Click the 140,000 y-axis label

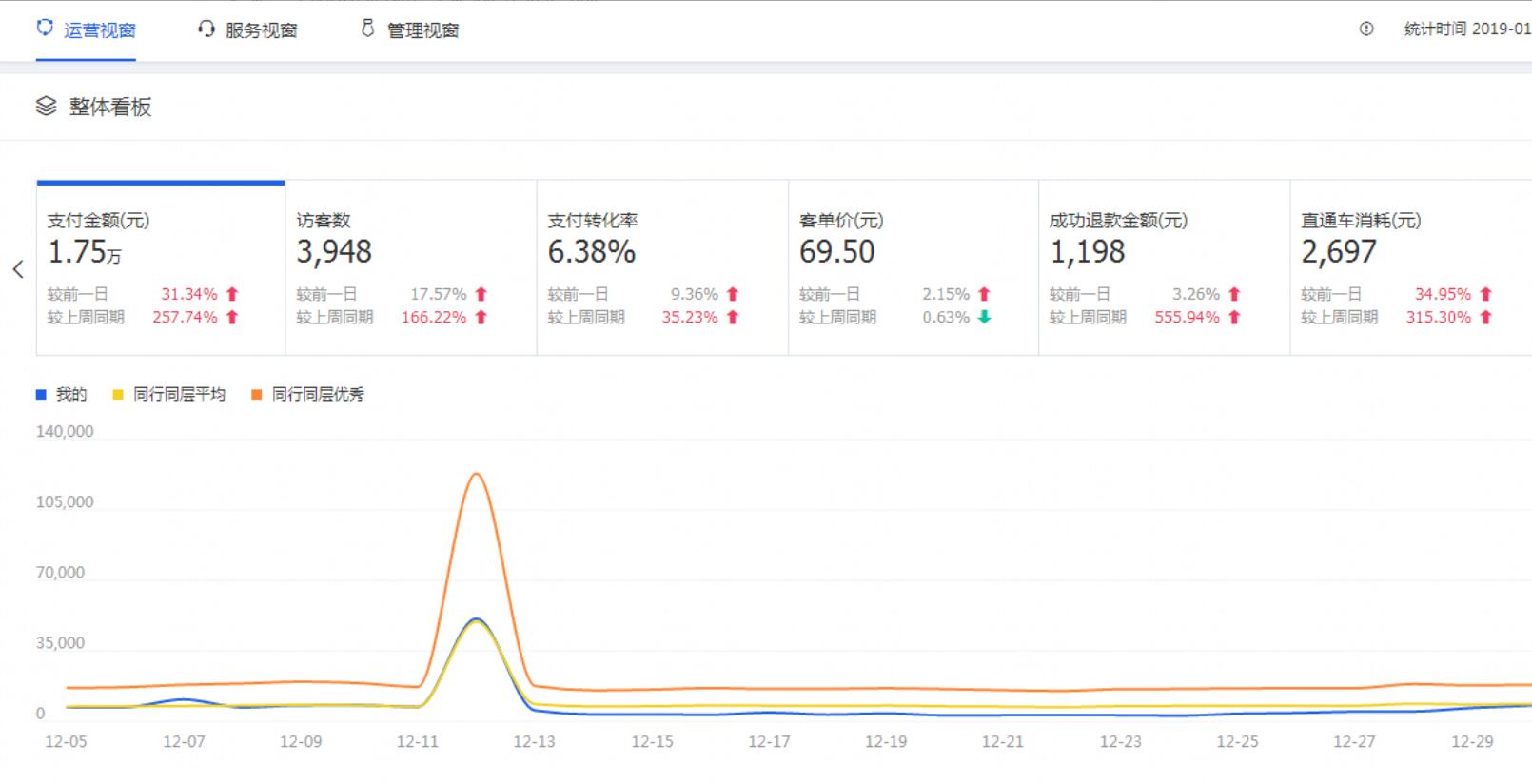click(65, 431)
